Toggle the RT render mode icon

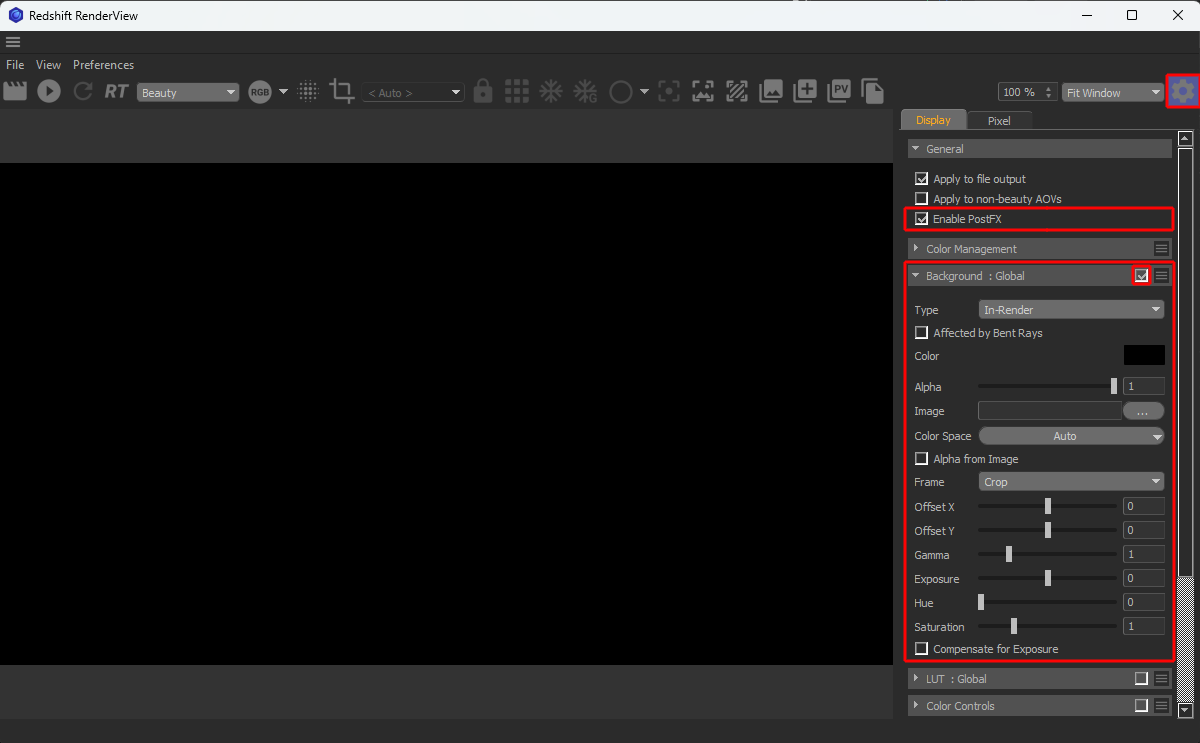pos(116,92)
